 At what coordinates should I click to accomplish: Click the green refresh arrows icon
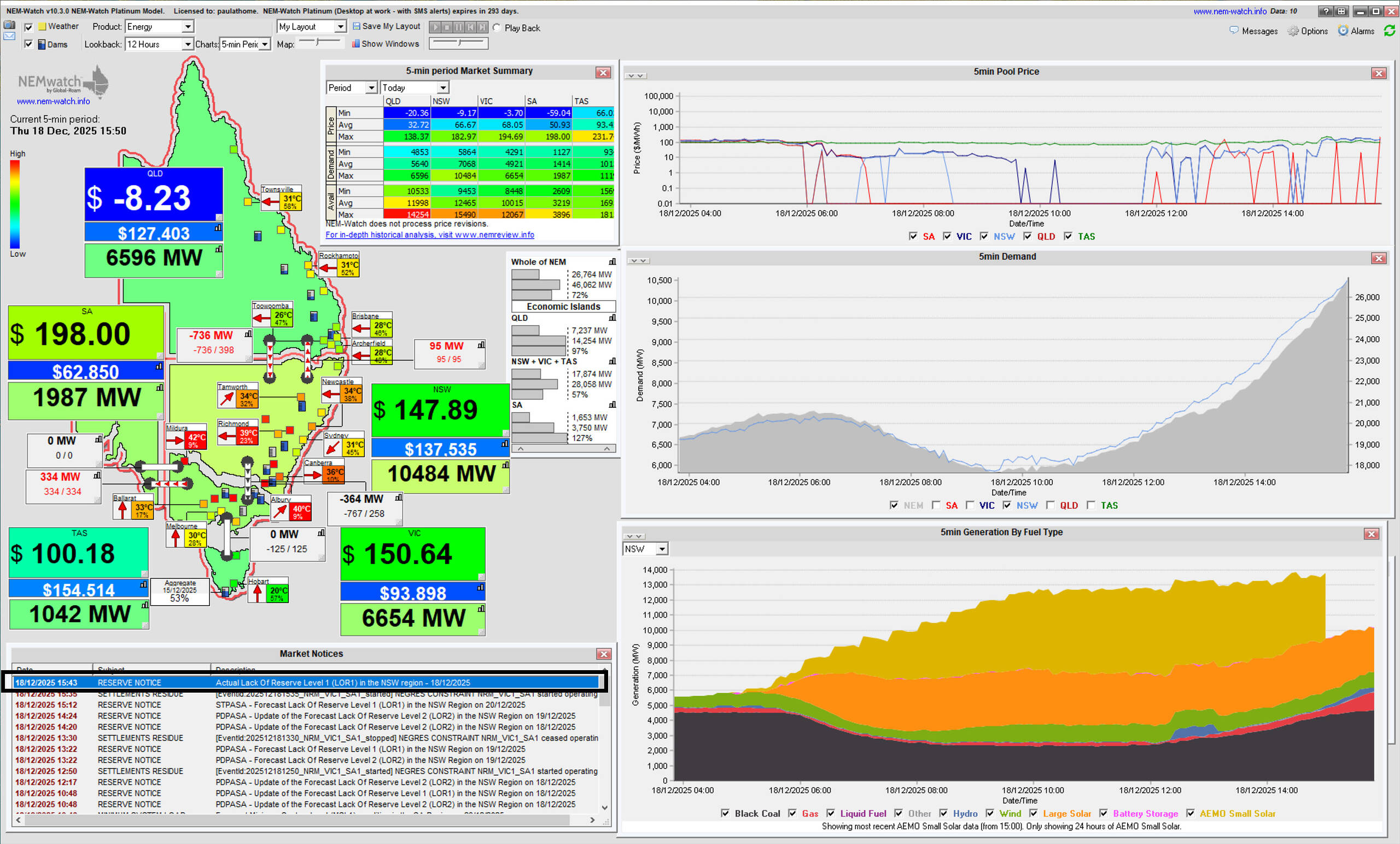coord(1389,31)
